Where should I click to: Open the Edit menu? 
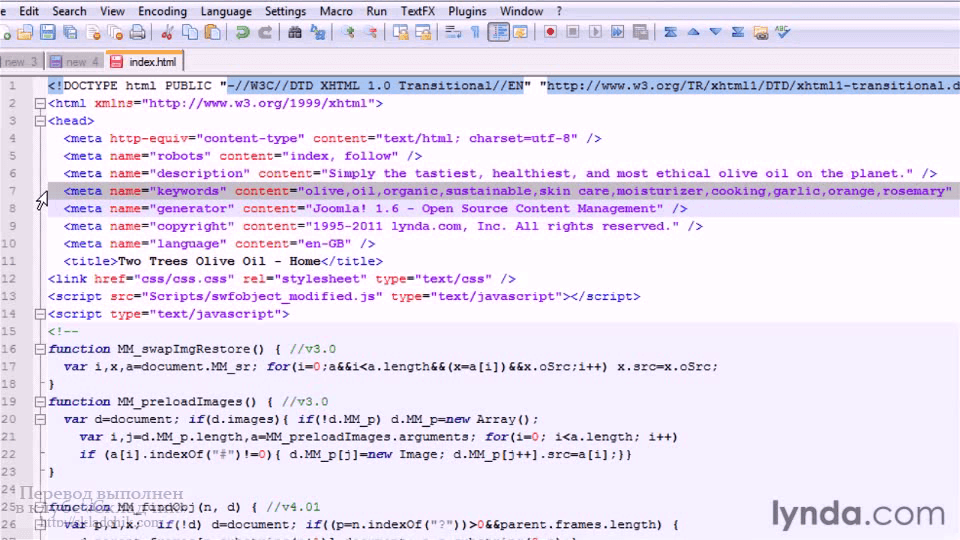(x=29, y=11)
